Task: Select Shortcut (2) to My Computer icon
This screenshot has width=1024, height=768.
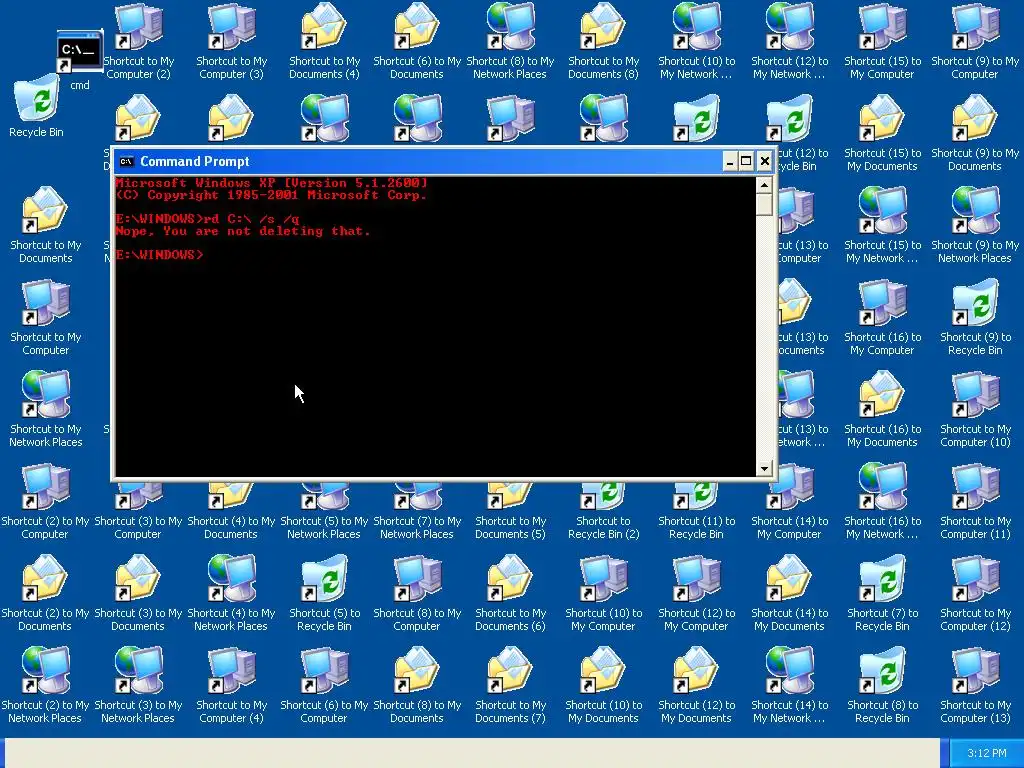Action: [45, 487]
